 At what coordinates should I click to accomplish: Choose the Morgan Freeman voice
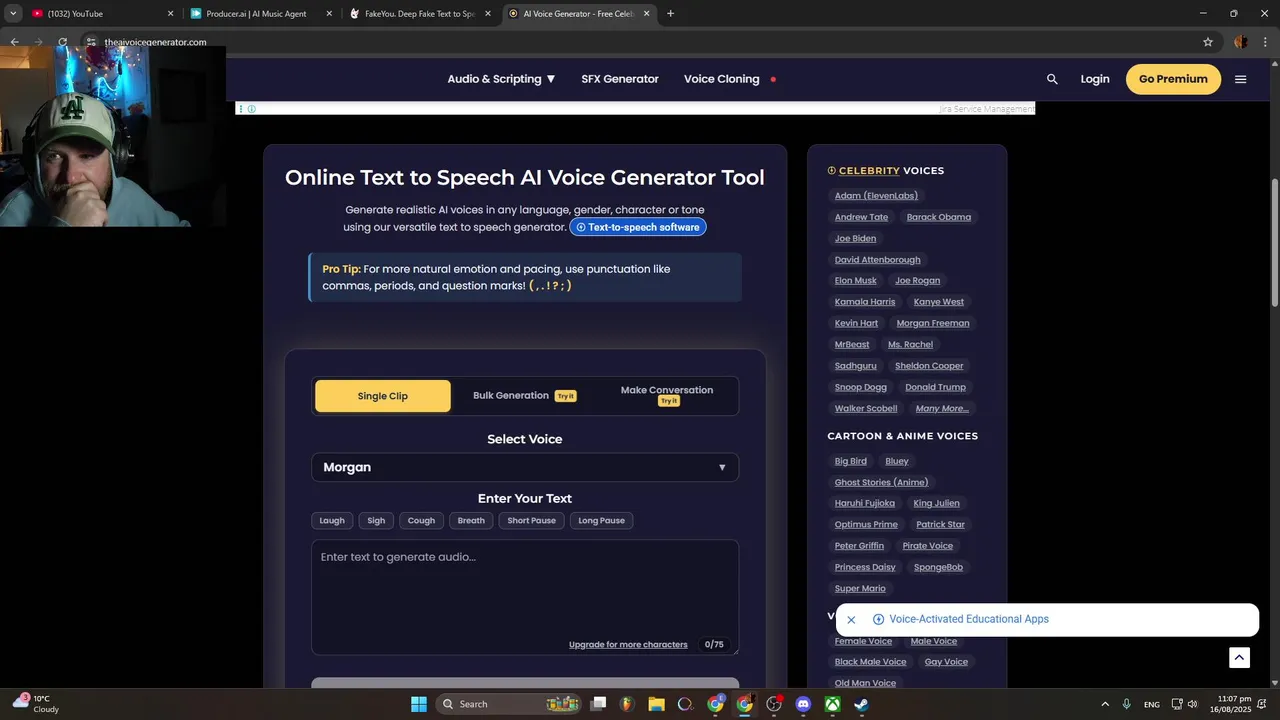(933, 323)
